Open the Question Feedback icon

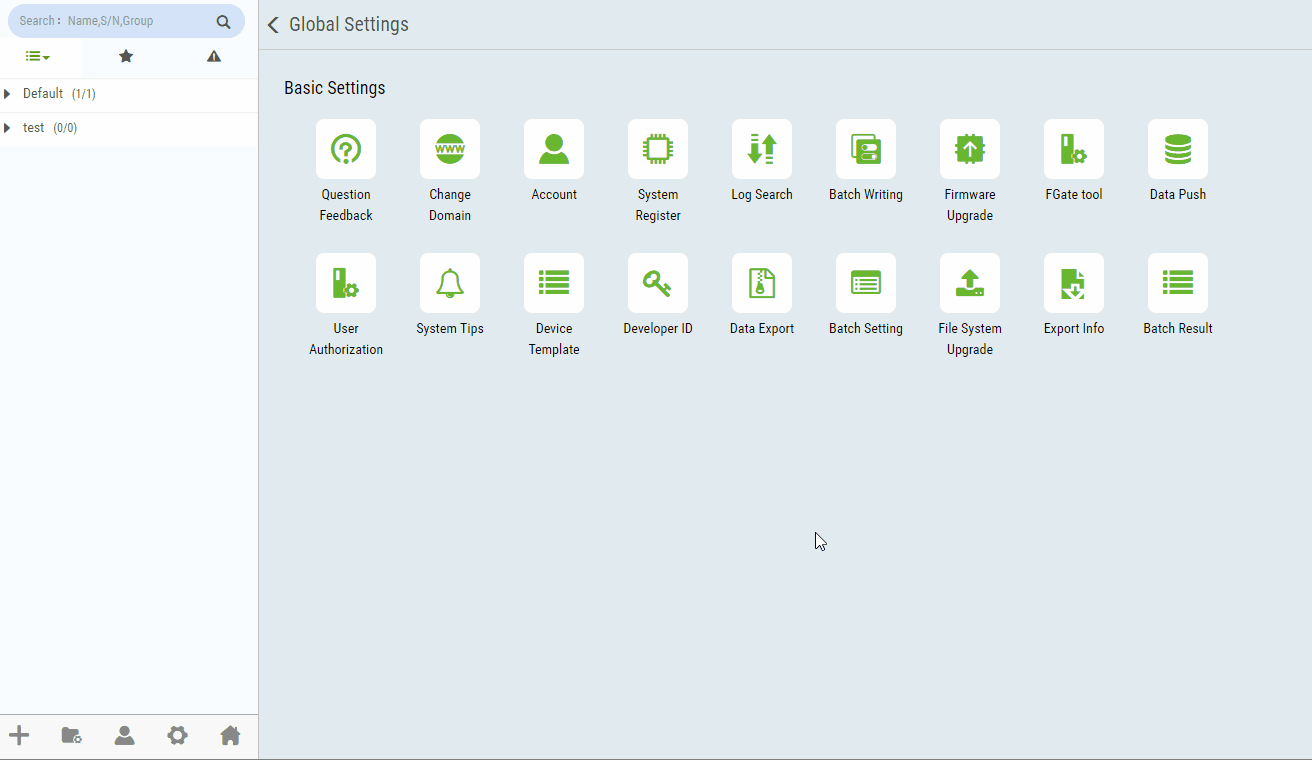[x=346, y=150]
